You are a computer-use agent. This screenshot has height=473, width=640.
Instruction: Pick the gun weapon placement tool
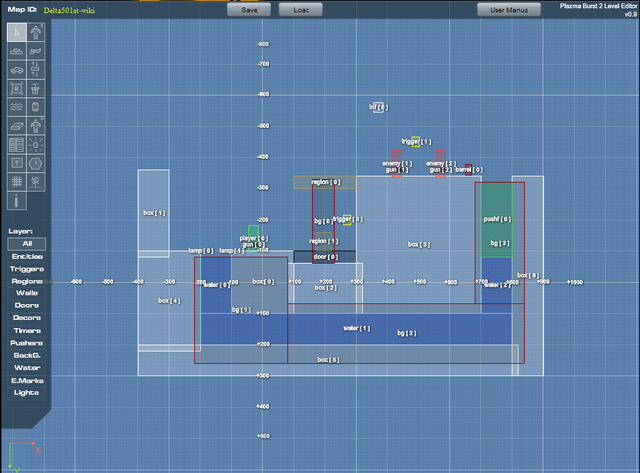[x=36, y=51]
